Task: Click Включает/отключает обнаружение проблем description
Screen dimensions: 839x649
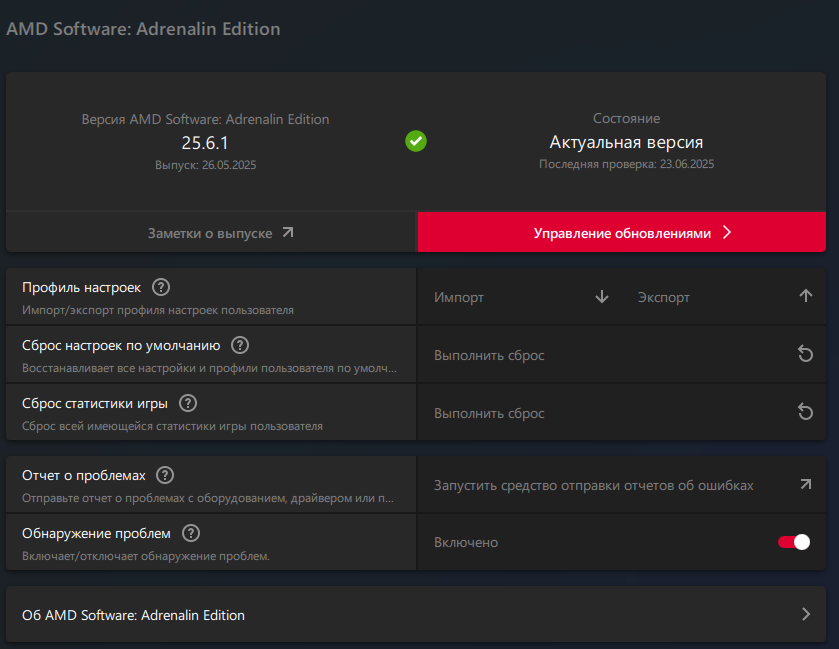Action: tap(146, 556)
